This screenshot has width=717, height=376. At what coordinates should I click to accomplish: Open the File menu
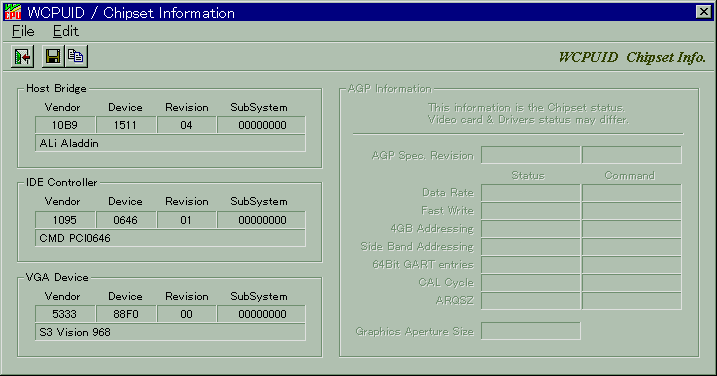click(23, 31)
